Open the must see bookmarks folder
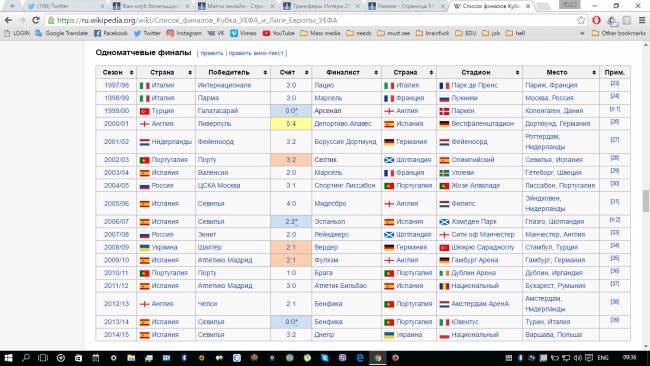 [393, 33]
